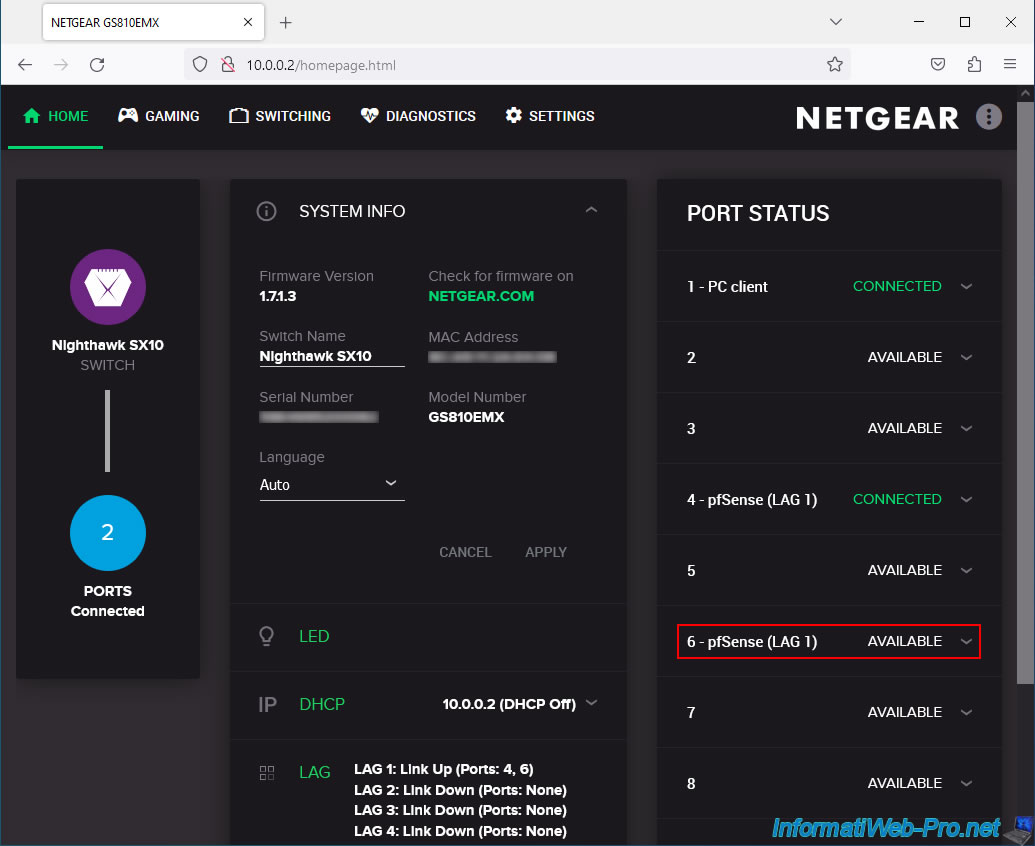
Task: List all tabs with the chevron
Action: [x=836, y=22]
